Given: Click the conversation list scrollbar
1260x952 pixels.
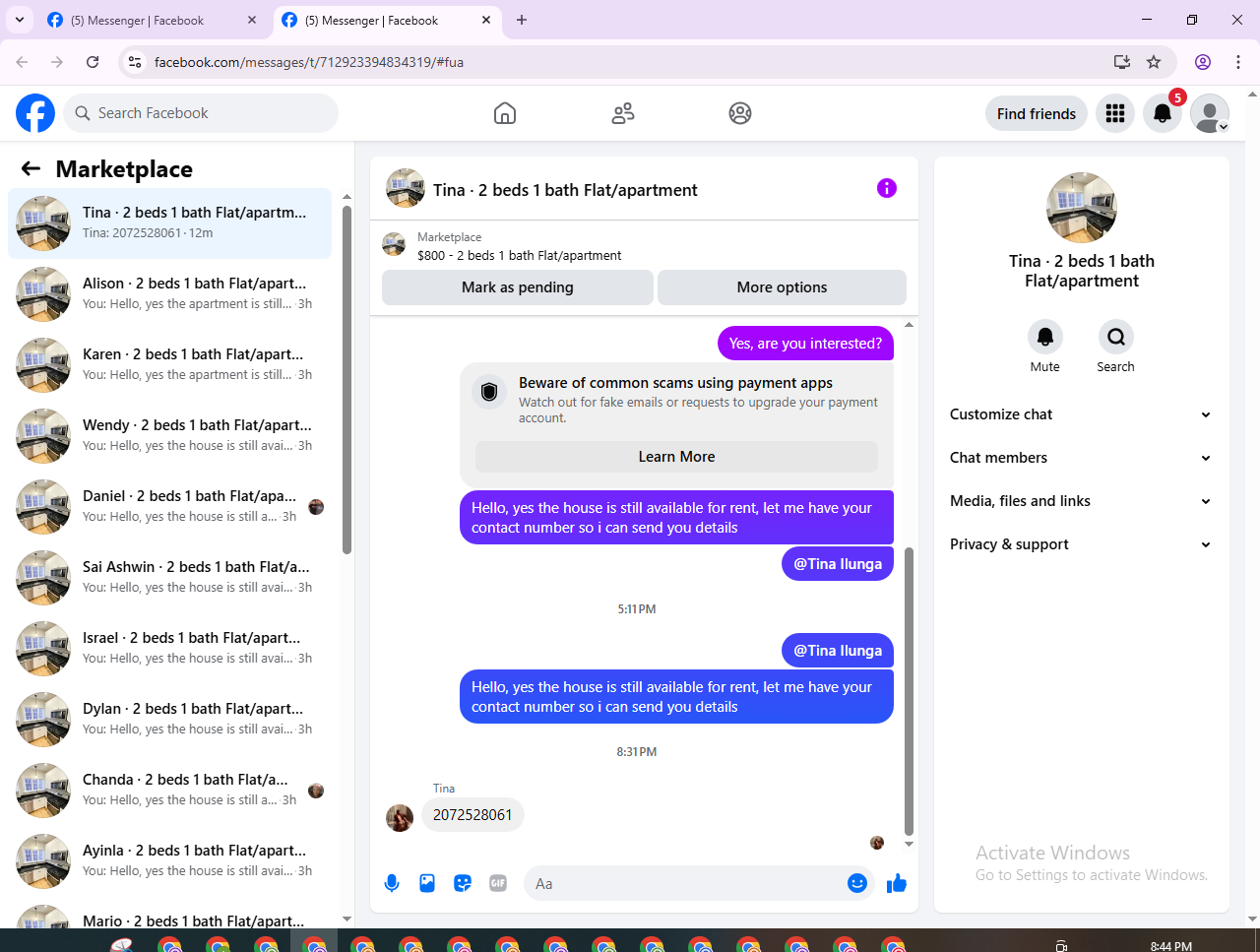Looking at the screenshot, I should coord(346,380).
